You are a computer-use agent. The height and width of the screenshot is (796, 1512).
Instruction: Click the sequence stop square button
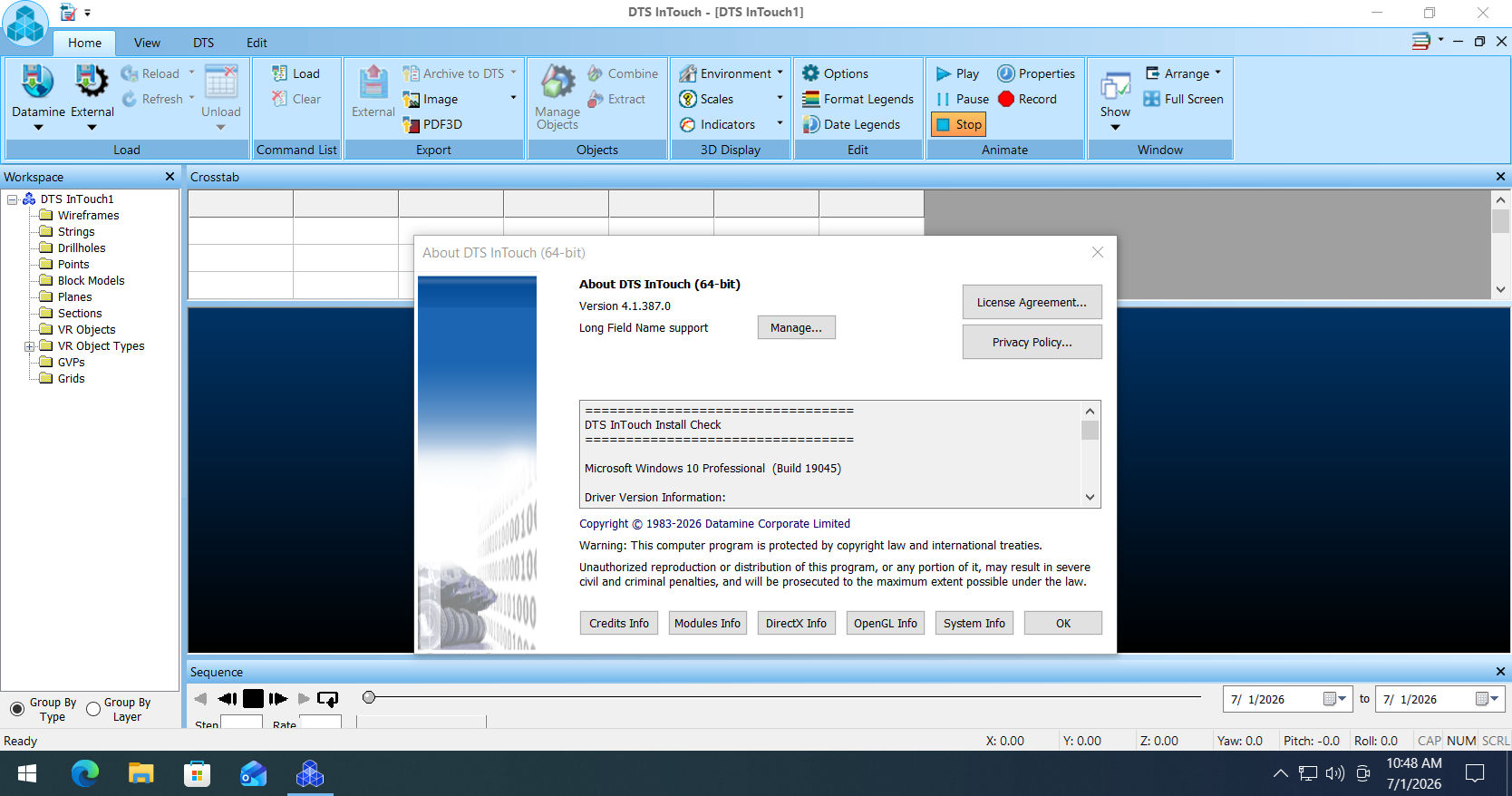click(x=253, y=698)
